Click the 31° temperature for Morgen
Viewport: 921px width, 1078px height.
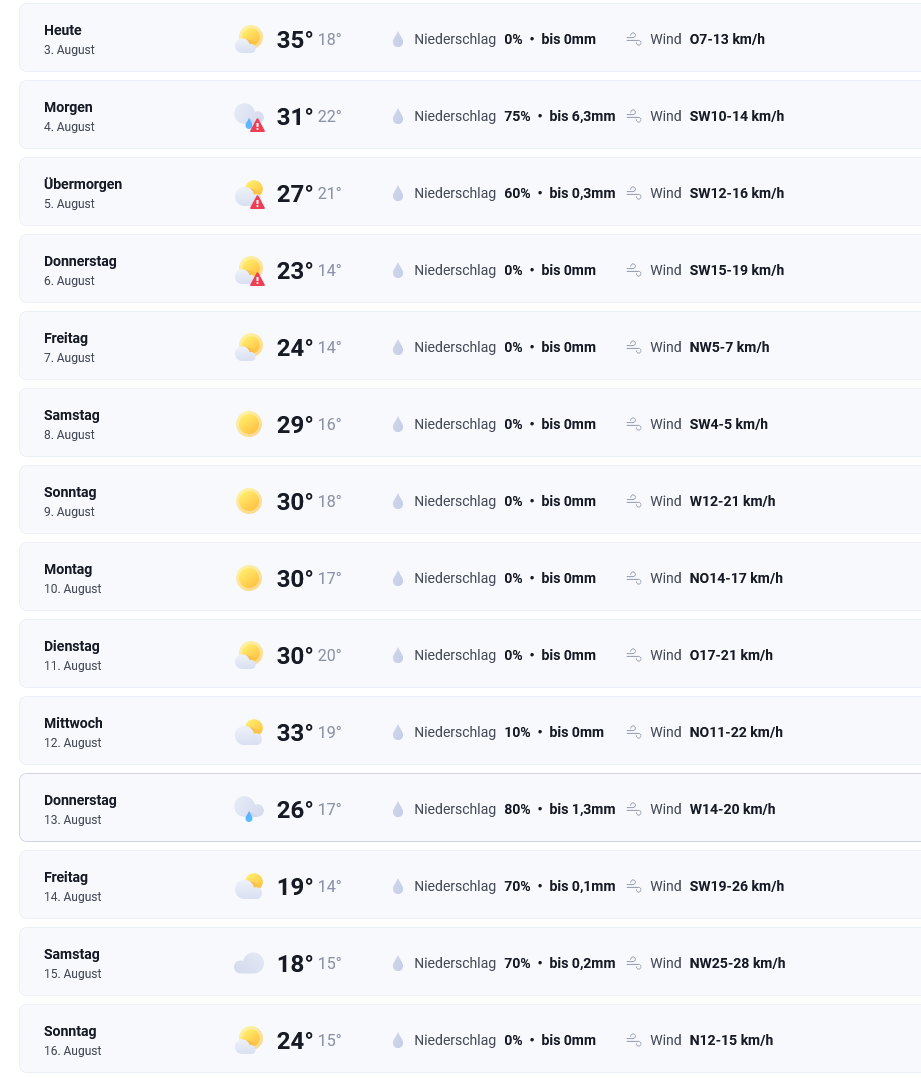pos(294,116)
